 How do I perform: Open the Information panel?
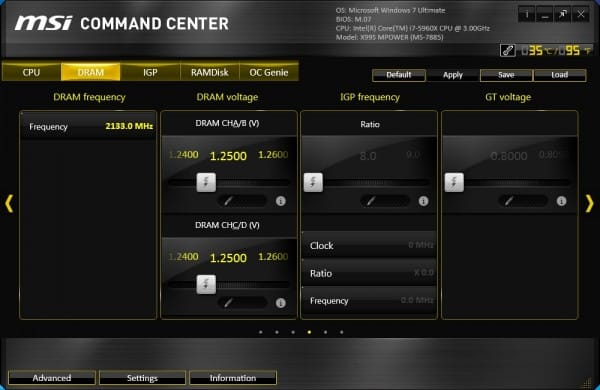[233, 378]
